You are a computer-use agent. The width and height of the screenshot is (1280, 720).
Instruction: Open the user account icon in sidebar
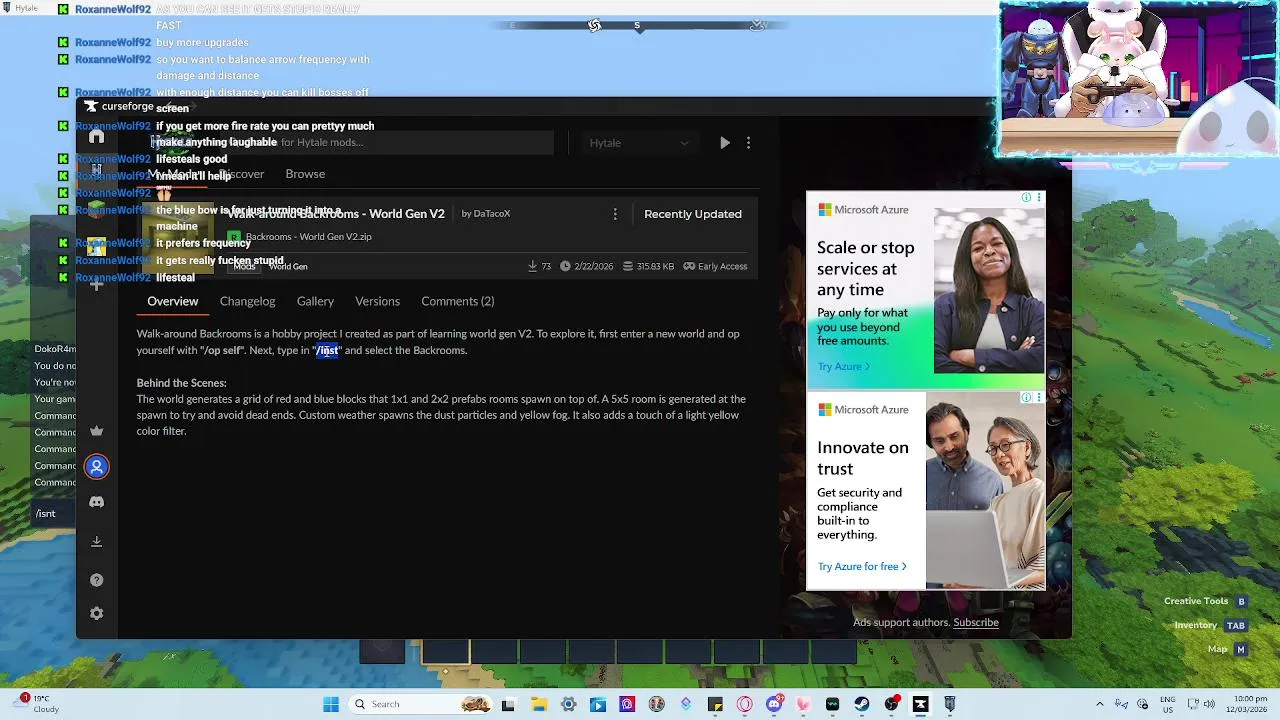pos(97,466)
